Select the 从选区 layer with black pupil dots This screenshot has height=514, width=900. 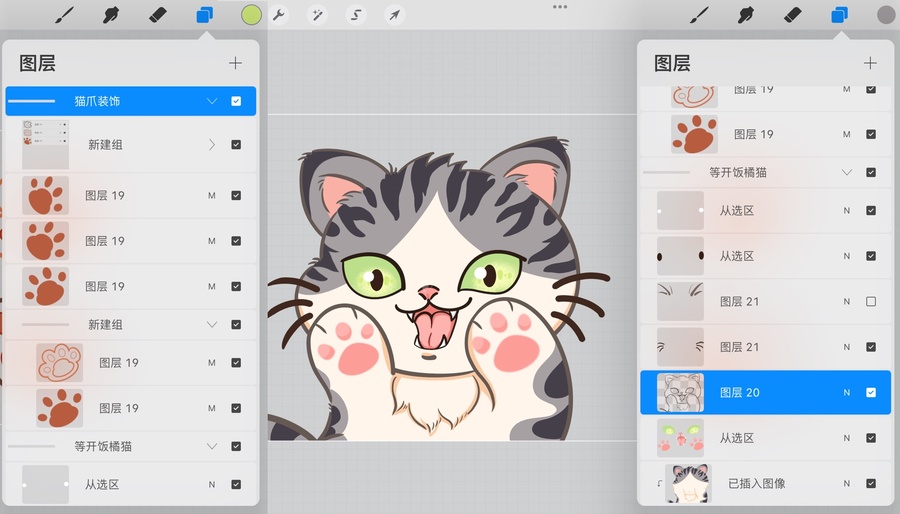765,256
